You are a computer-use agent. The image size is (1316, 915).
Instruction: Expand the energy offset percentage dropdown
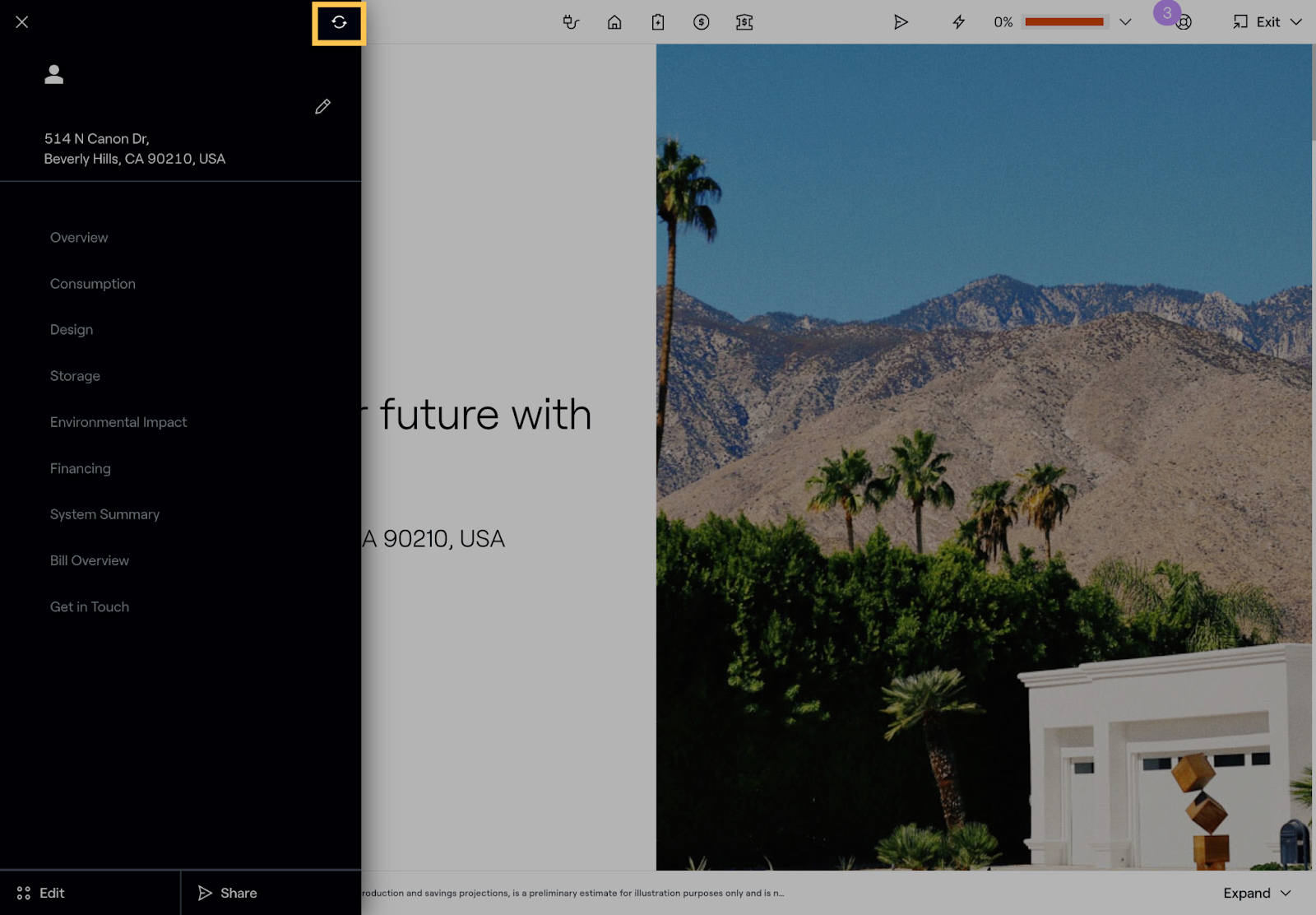click(1125, 22)
